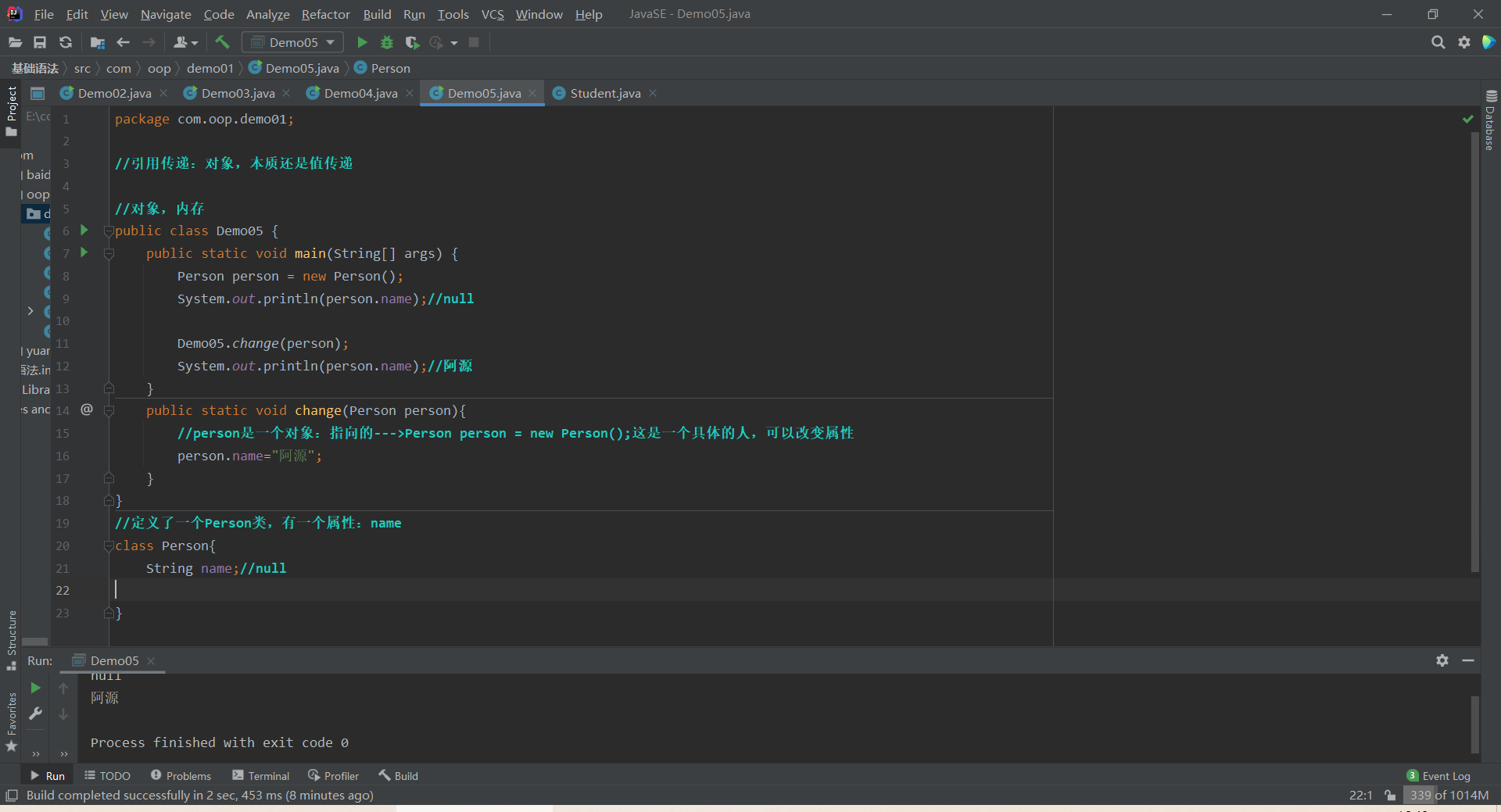Click the Stop process square icon
Image resolution: width=1501 pixels, height=812 pixels.
(474, 42)
